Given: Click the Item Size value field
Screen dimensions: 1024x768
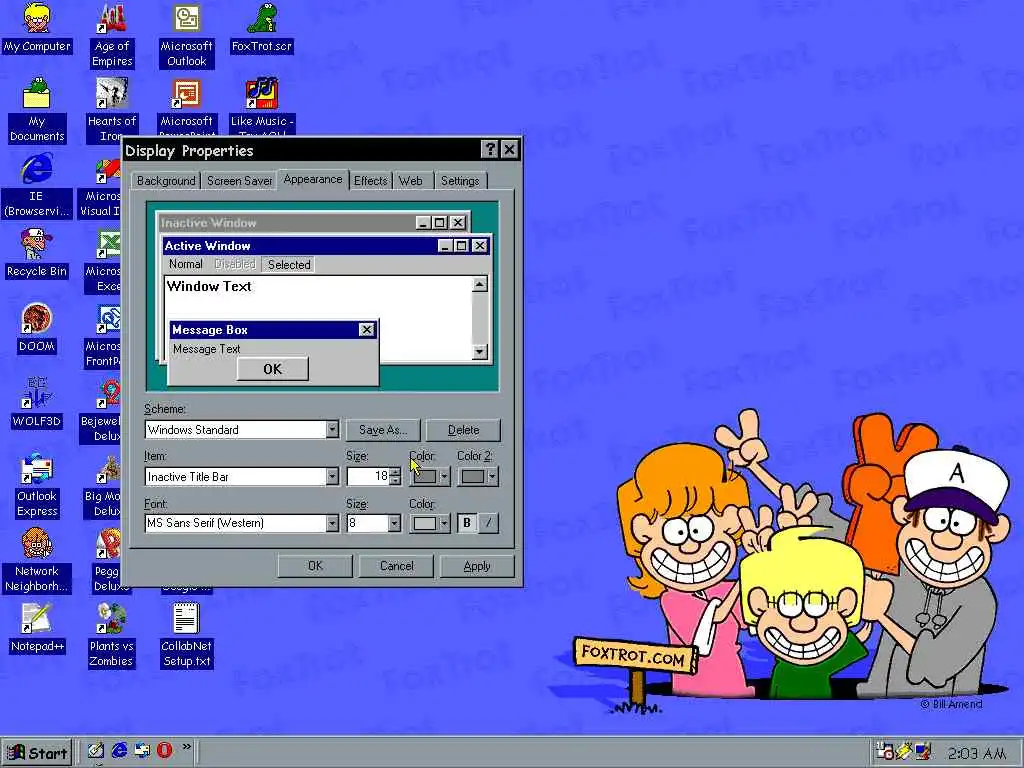Looking at the screenshot, I should tap(368, 476).
